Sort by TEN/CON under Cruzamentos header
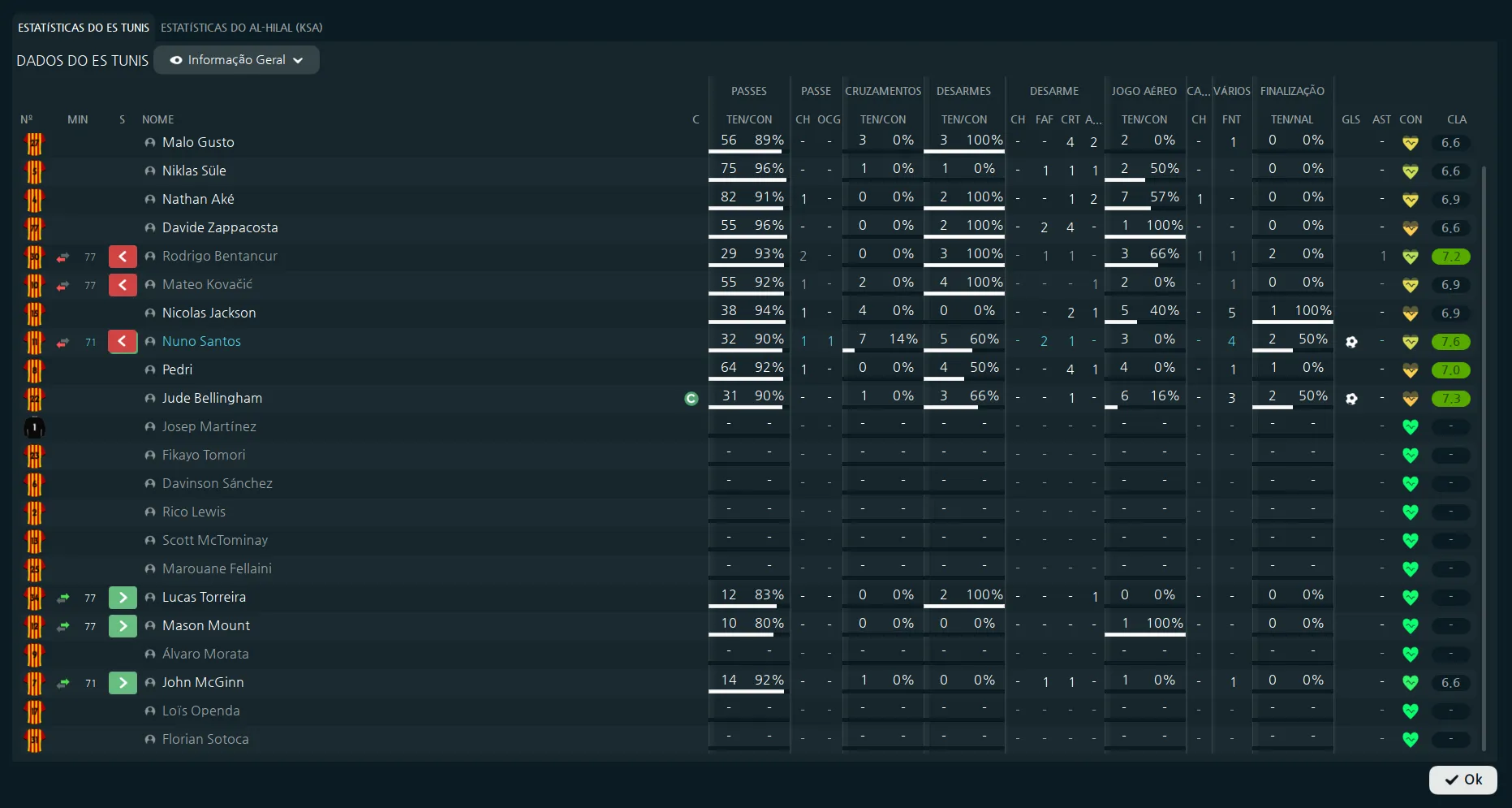 (883, 119)
